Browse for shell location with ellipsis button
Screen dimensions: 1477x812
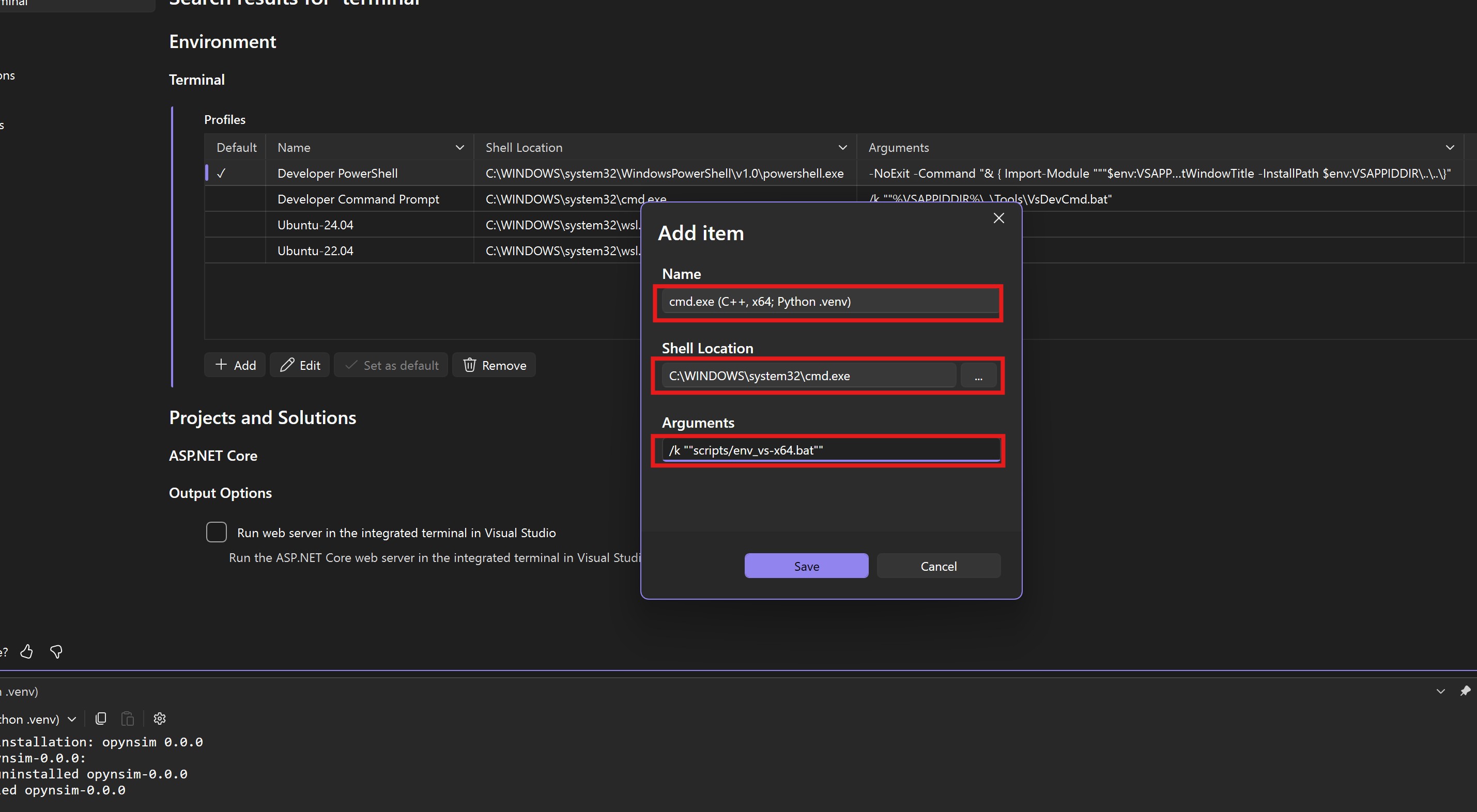point(978,377)
